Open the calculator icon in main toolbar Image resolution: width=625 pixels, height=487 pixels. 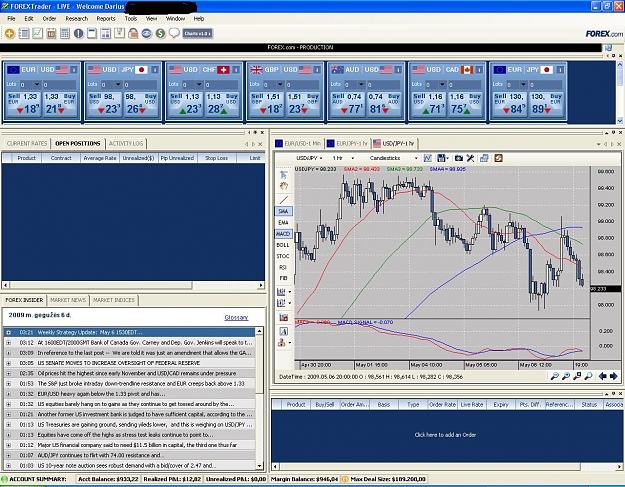[x=65, y=33]
